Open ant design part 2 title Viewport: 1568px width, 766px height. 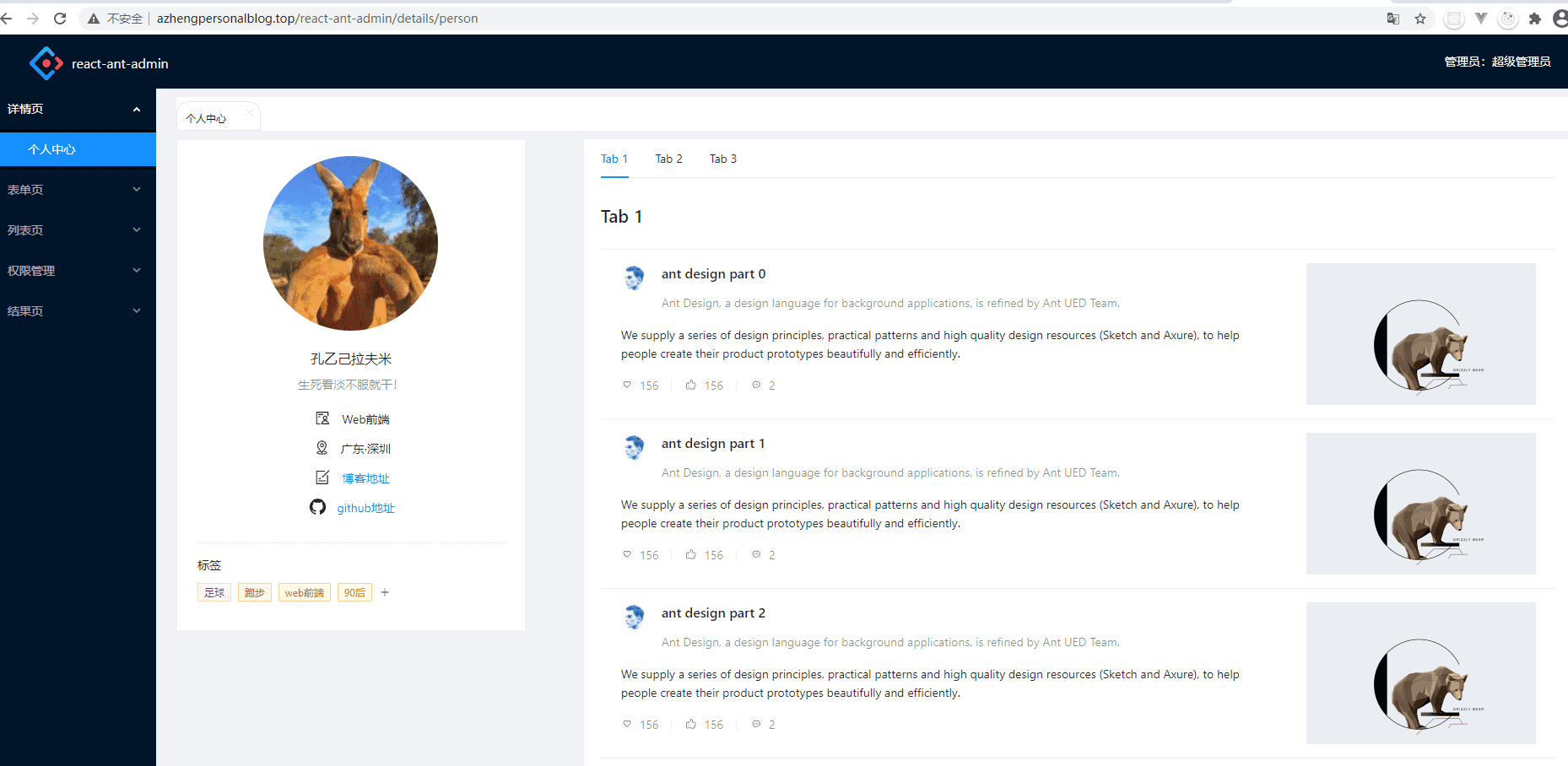point(714,613)
